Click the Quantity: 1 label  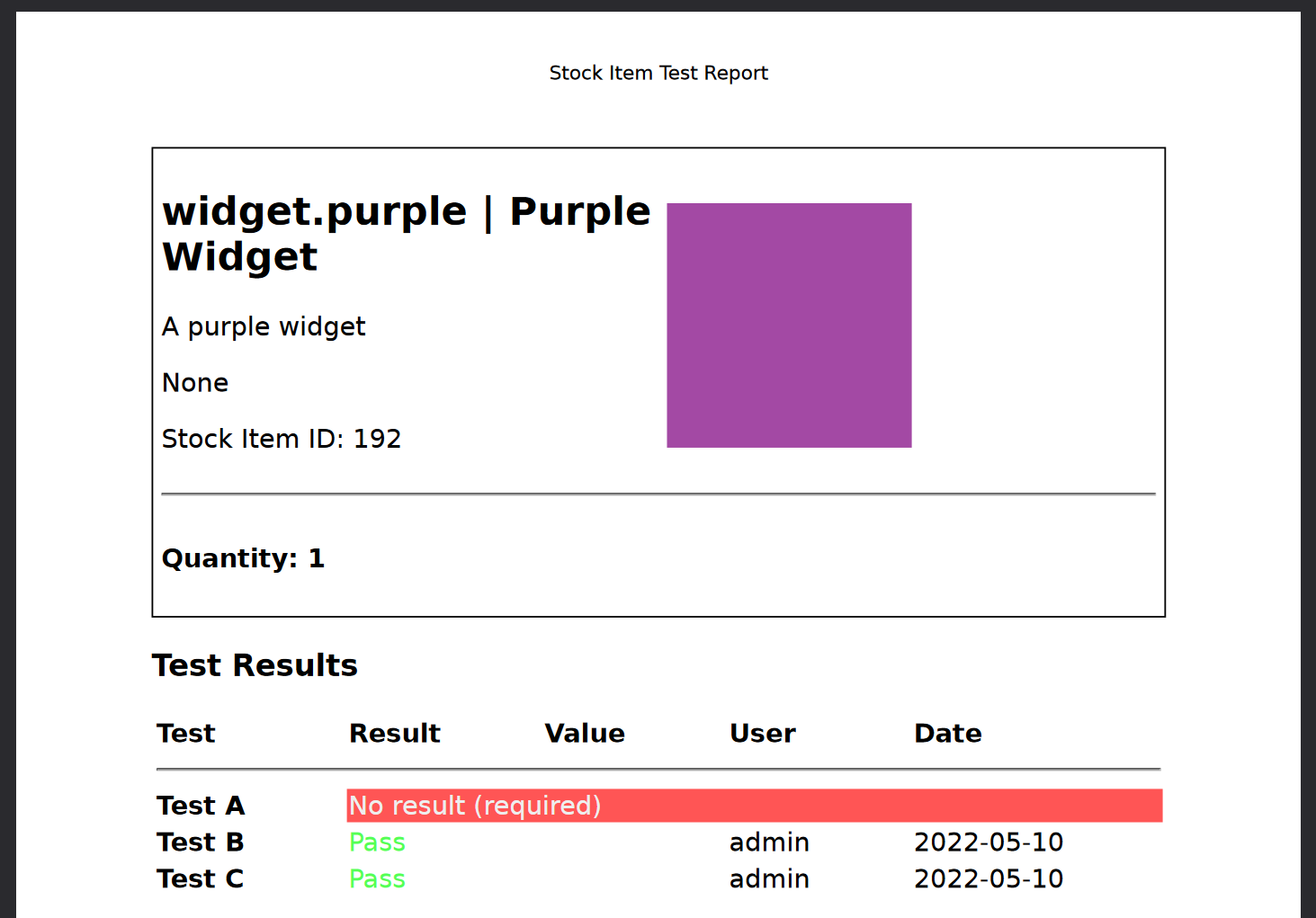point(243,558)
